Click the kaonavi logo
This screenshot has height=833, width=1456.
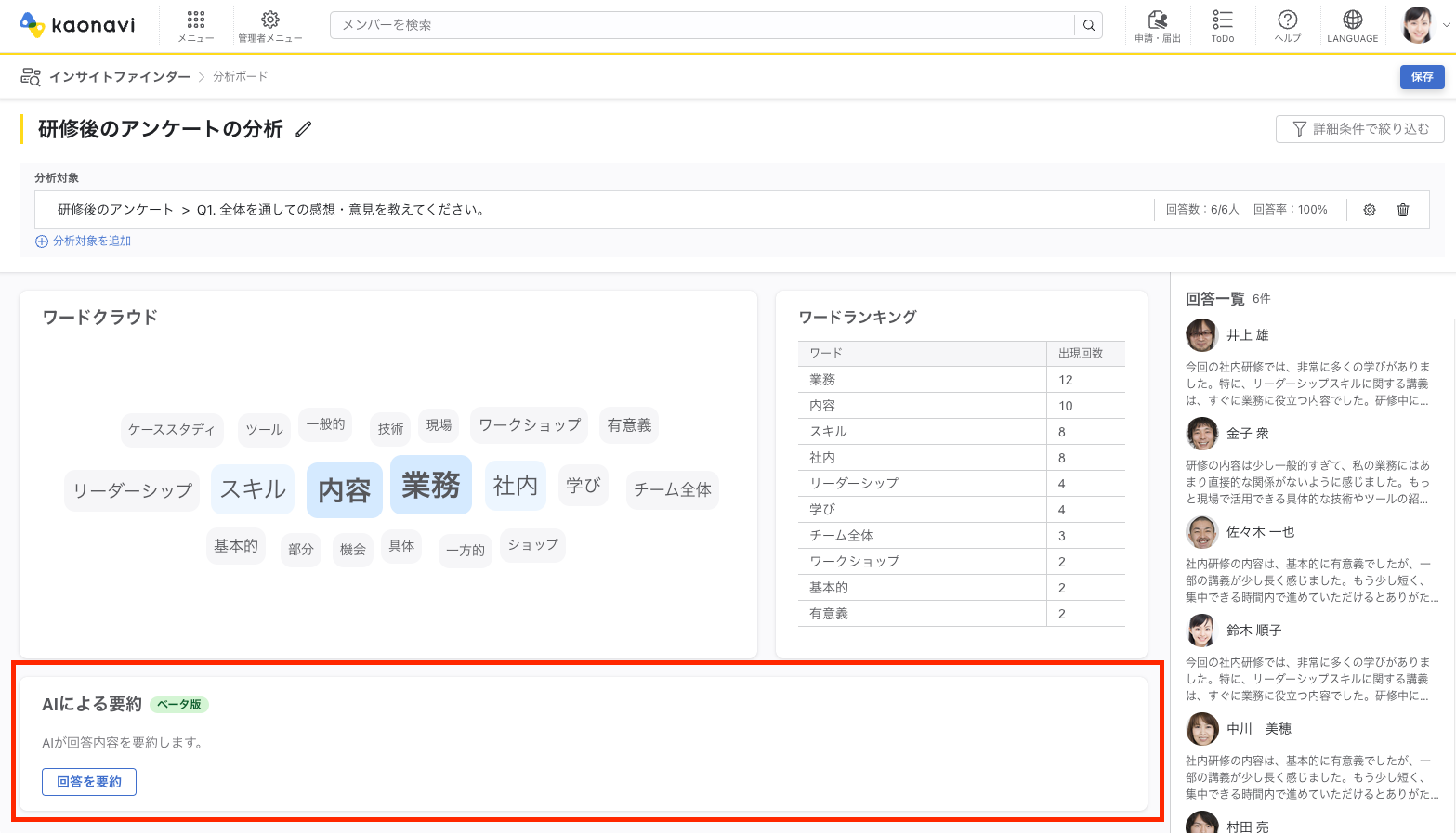(77, 25)
